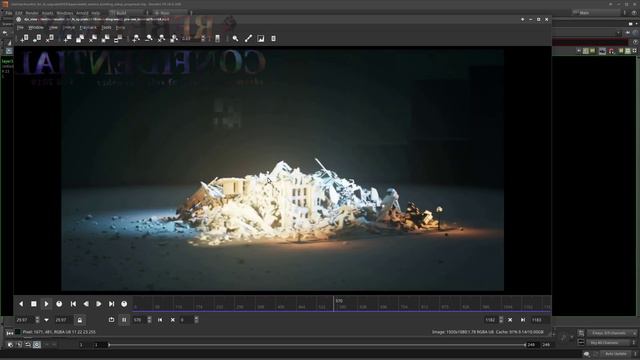Reset range start with the x left of 0

pos(173,320)
